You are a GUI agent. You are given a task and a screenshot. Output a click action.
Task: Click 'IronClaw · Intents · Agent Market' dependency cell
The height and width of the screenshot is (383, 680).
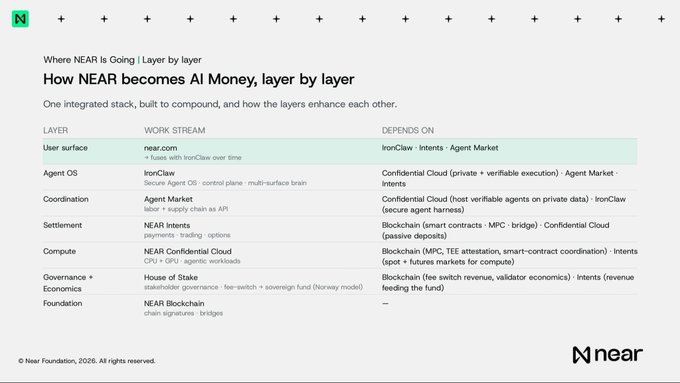(440, 147)
